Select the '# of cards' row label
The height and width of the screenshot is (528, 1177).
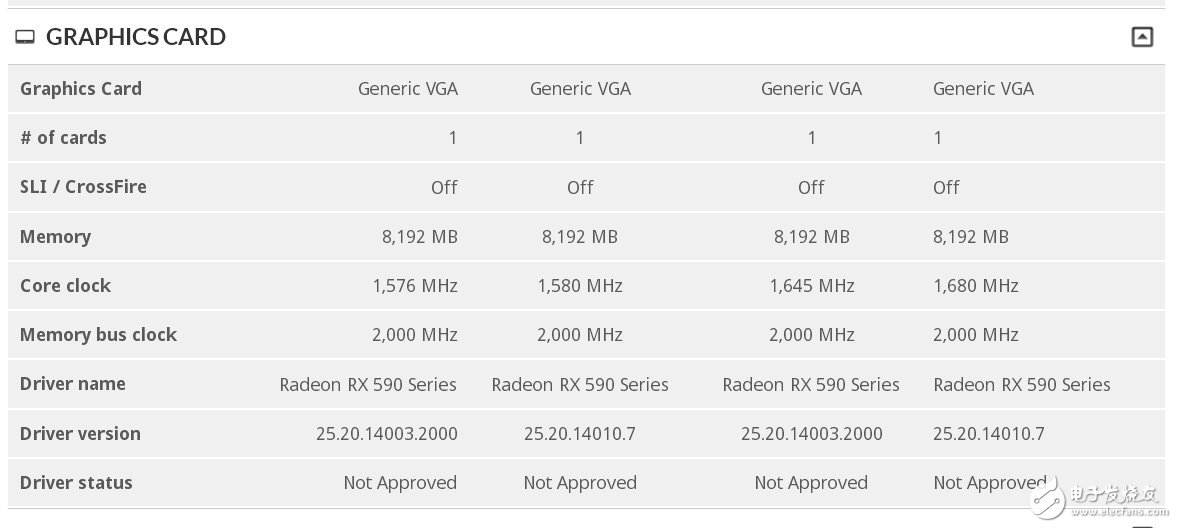pos(63,138)
